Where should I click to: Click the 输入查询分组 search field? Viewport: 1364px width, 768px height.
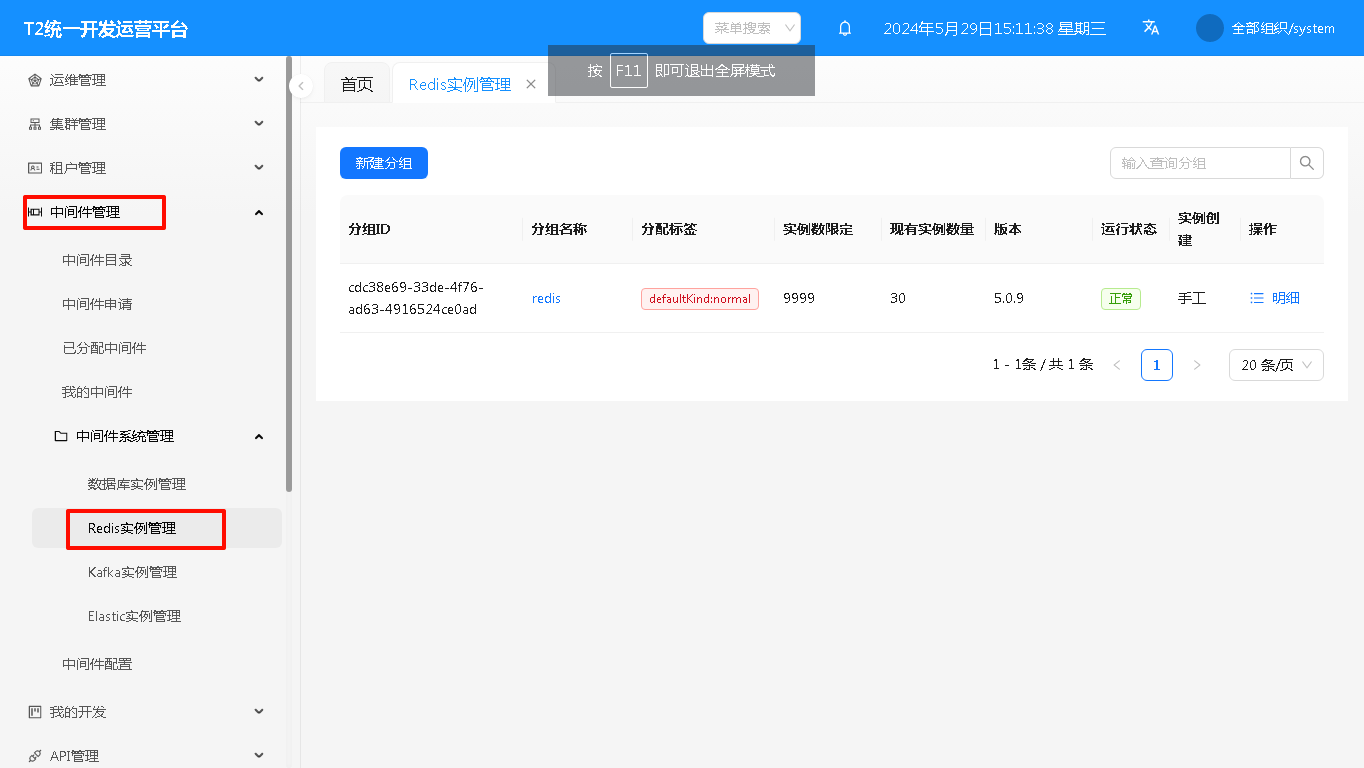[1200, 163]
